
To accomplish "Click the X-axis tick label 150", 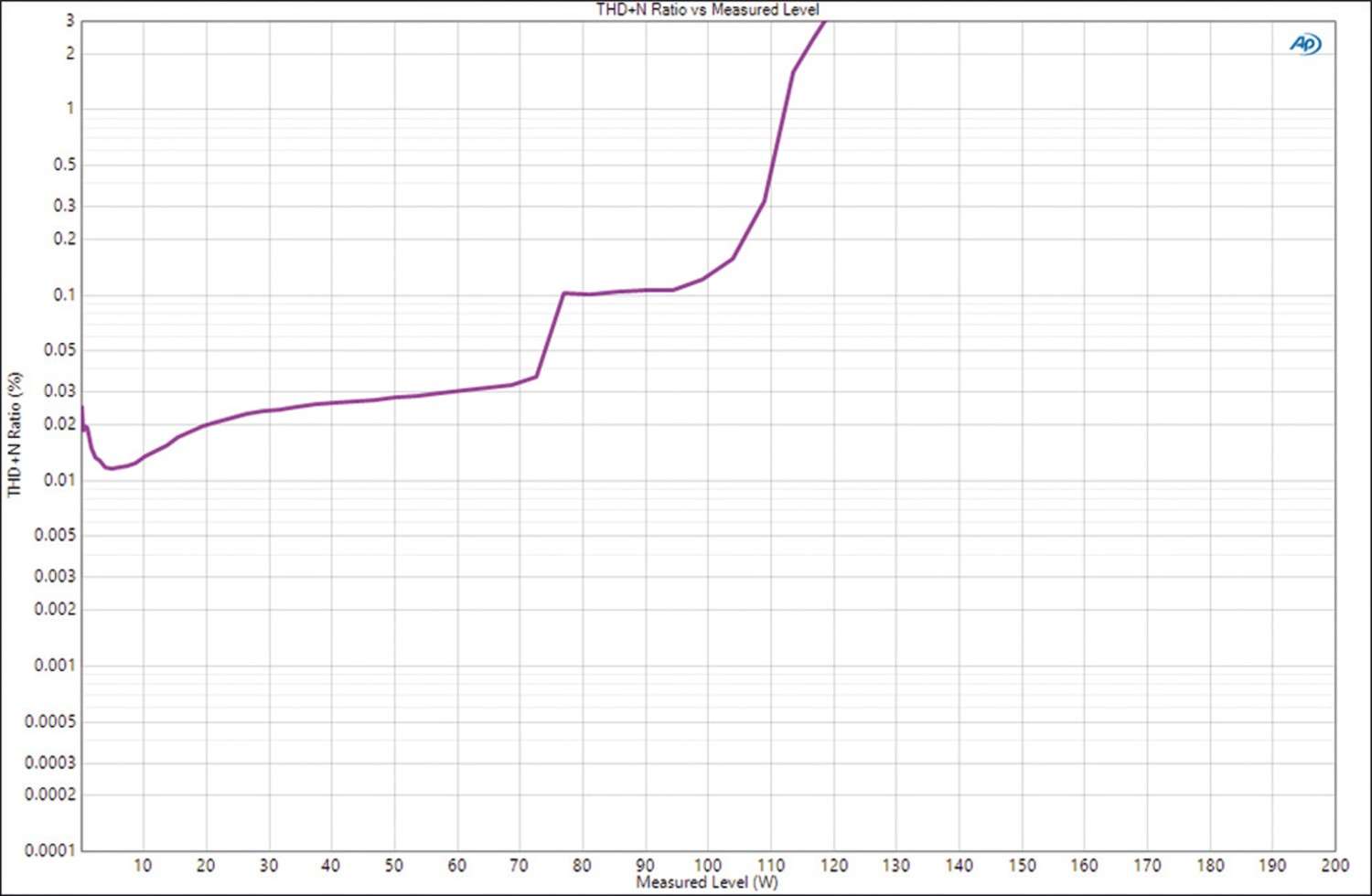I will click(x=1022, y=865).
